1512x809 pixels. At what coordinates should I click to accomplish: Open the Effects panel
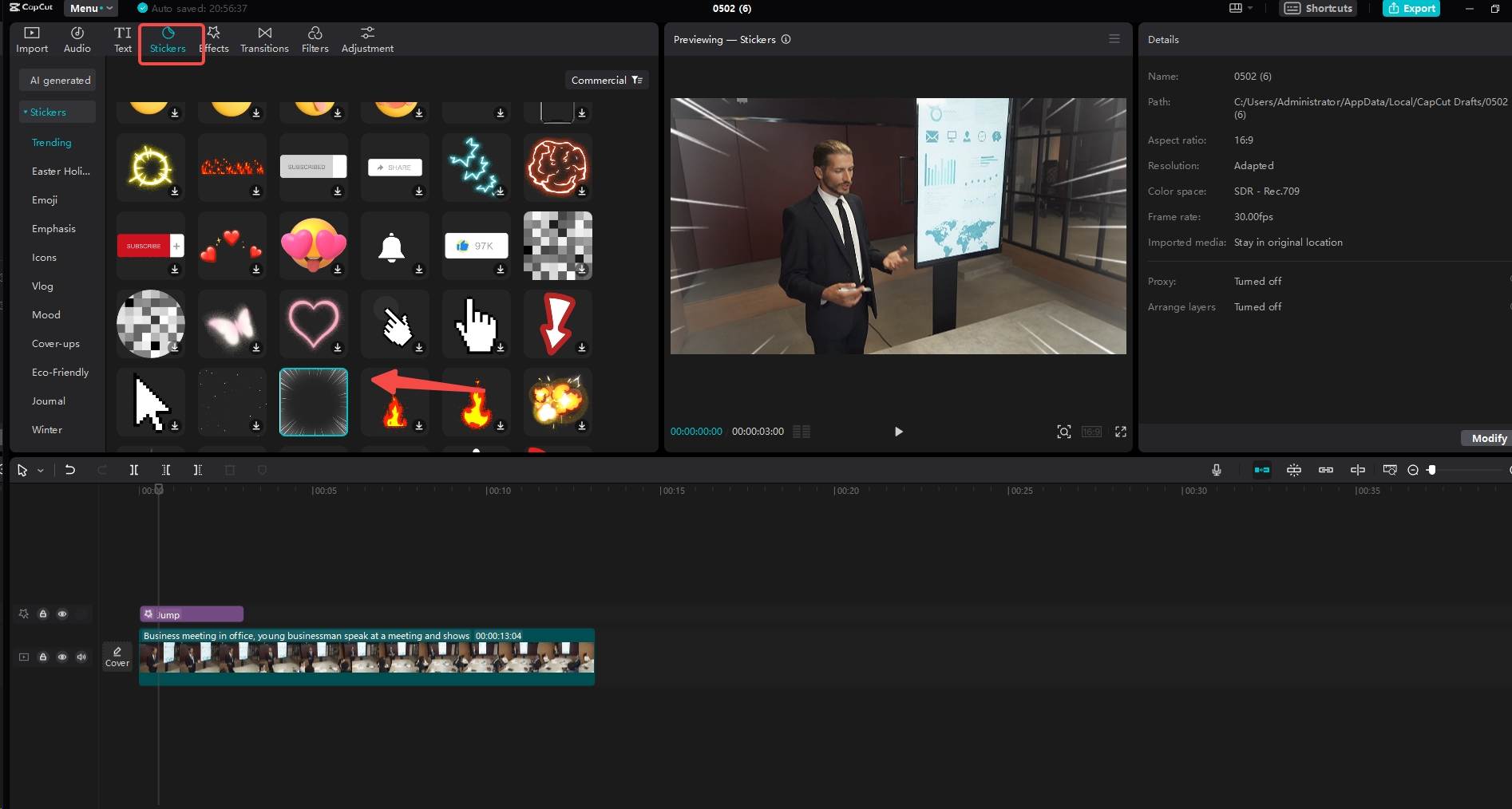[214, 39]
